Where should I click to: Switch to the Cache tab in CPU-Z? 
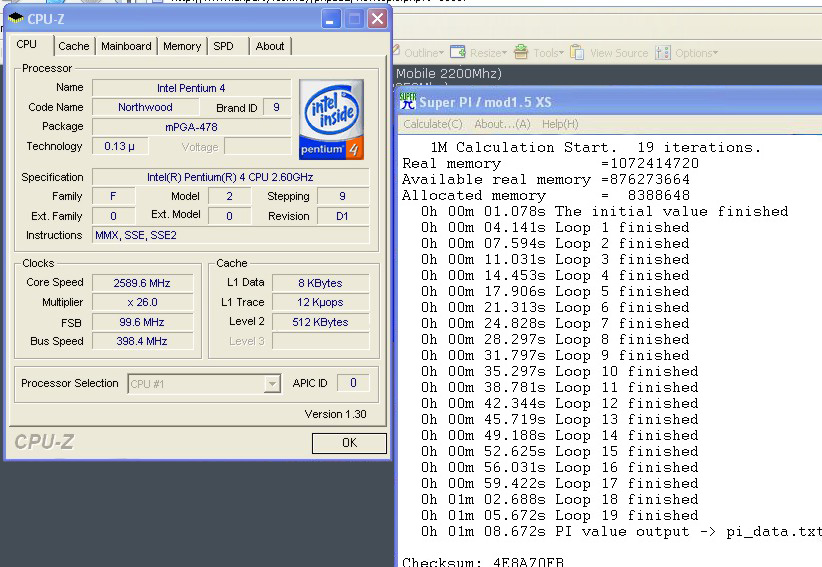74,46
